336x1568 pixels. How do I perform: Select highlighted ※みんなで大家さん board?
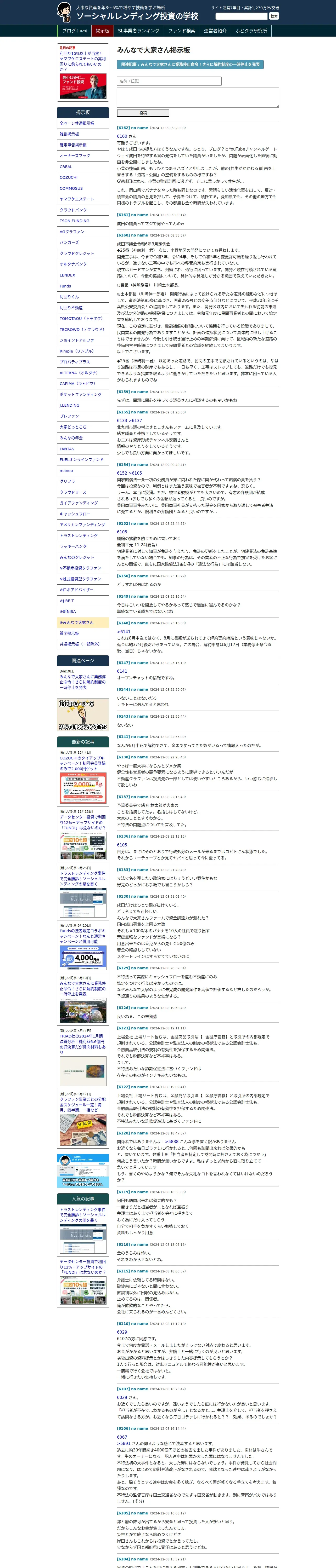(83, 623)
